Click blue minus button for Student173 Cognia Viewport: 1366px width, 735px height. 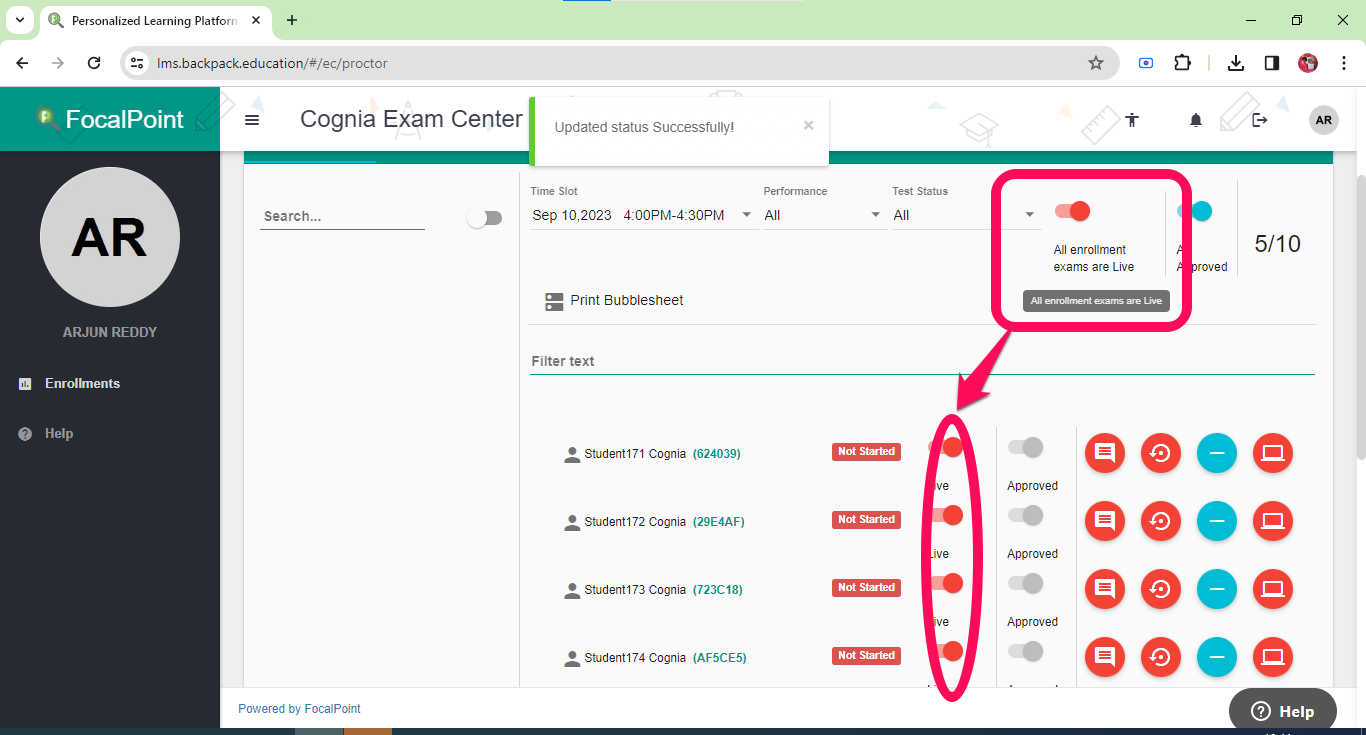pyautogui.click(x=1217, y=589)
